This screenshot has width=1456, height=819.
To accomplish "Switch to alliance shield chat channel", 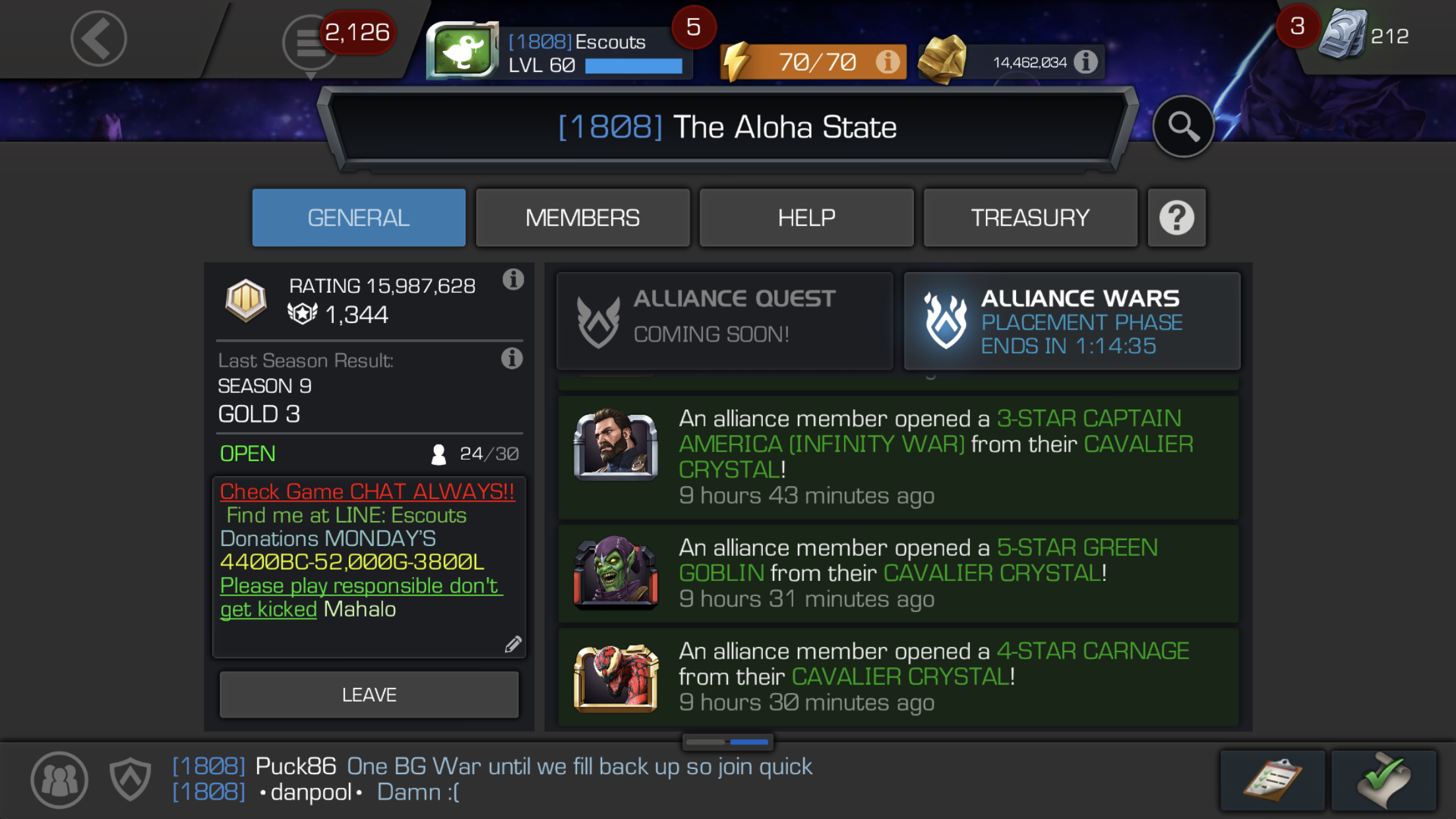I will [130, 779].
